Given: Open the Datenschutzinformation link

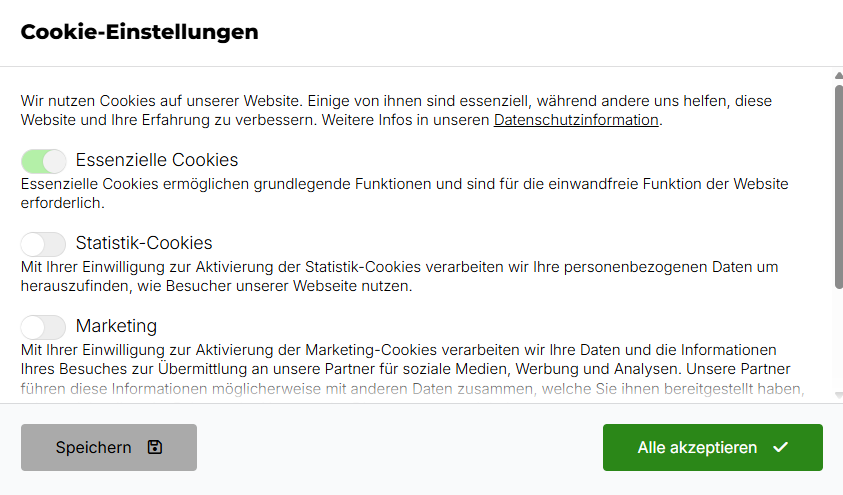Looking at the screenshot, I should point(576,120).
